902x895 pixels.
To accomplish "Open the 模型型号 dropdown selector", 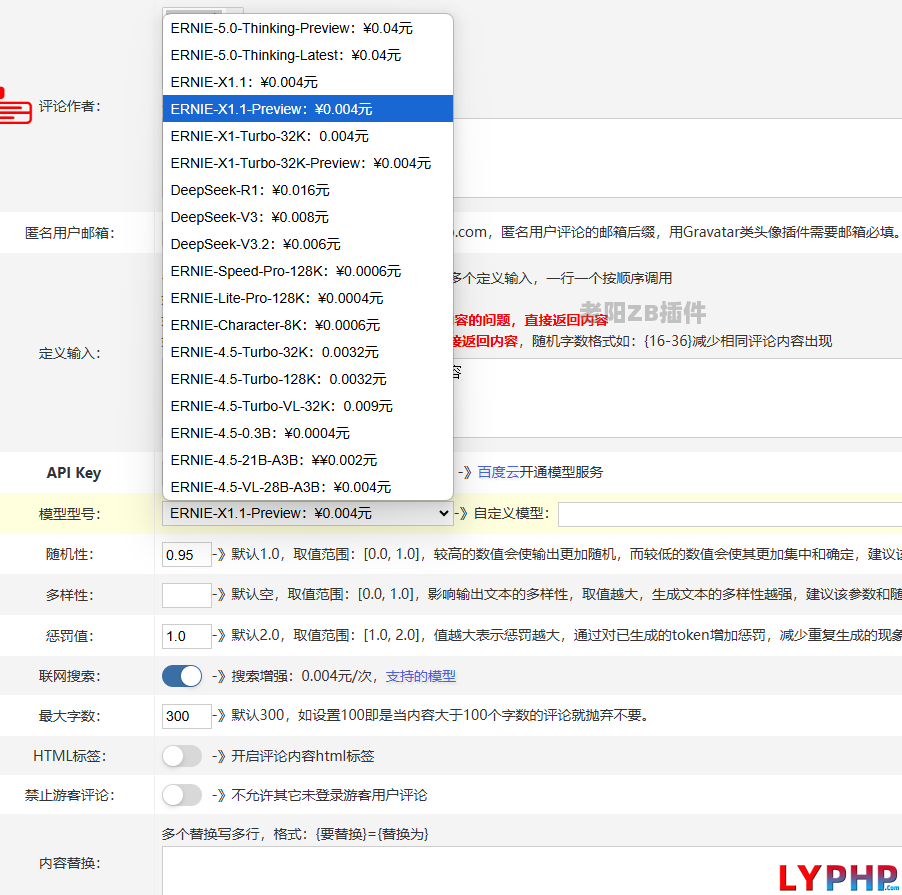I will tap(307, 513).
